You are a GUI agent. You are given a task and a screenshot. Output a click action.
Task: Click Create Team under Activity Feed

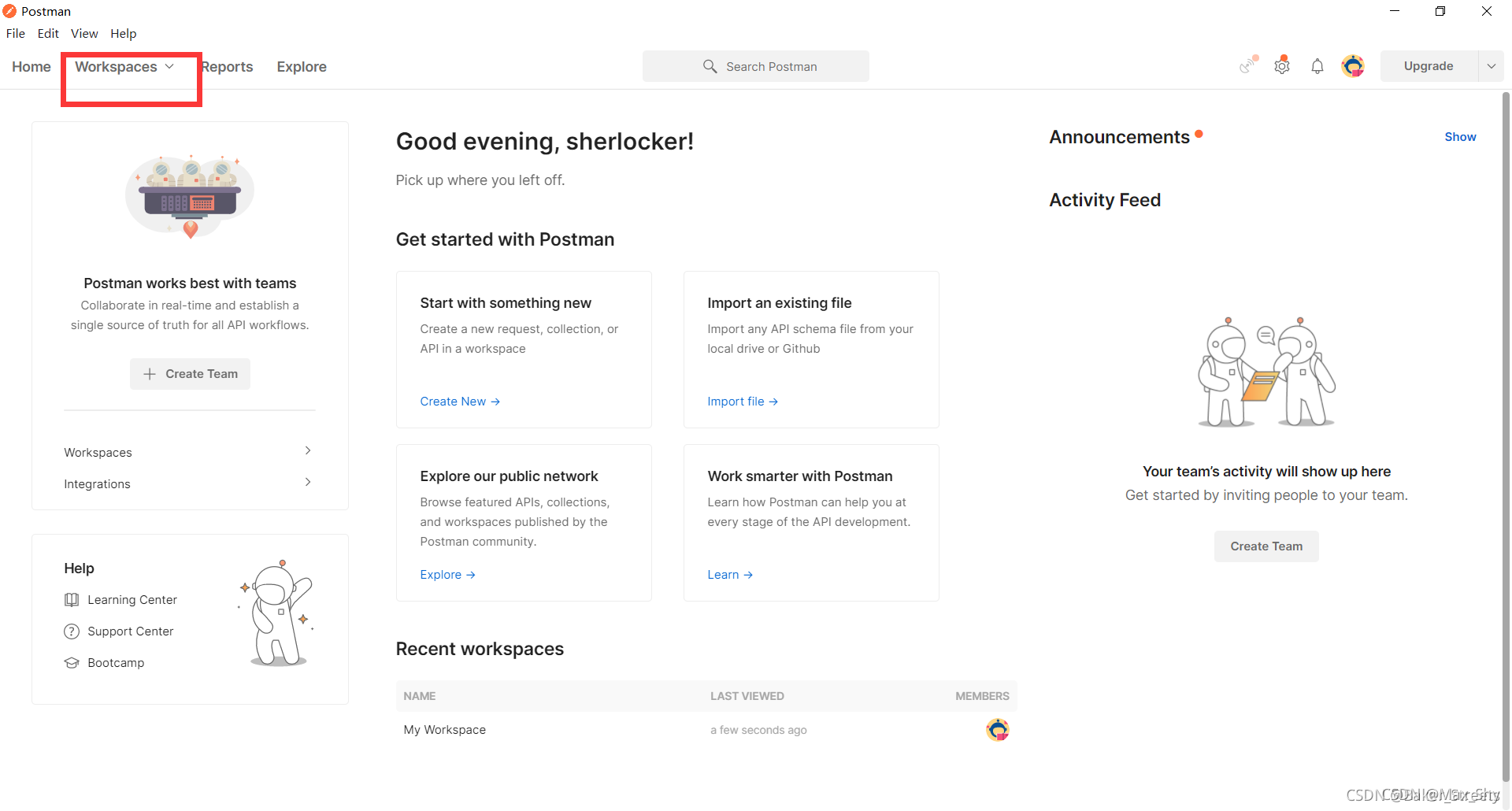click(1266, 546)
